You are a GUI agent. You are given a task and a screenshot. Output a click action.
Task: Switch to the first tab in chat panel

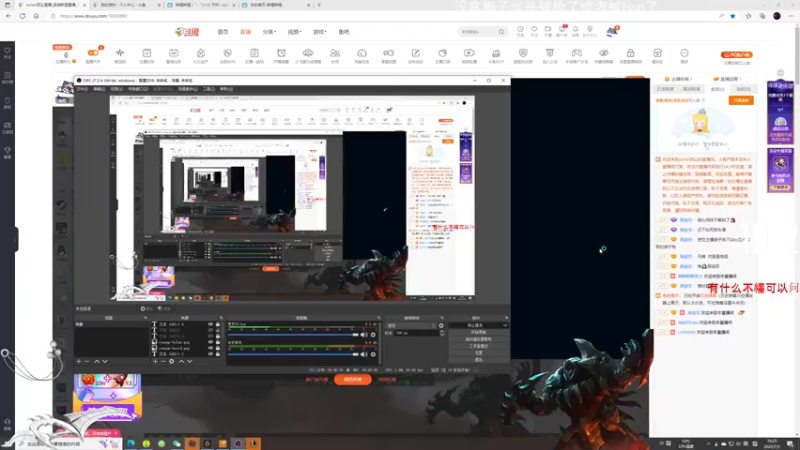pyautogui.click(x=665, y=89)
